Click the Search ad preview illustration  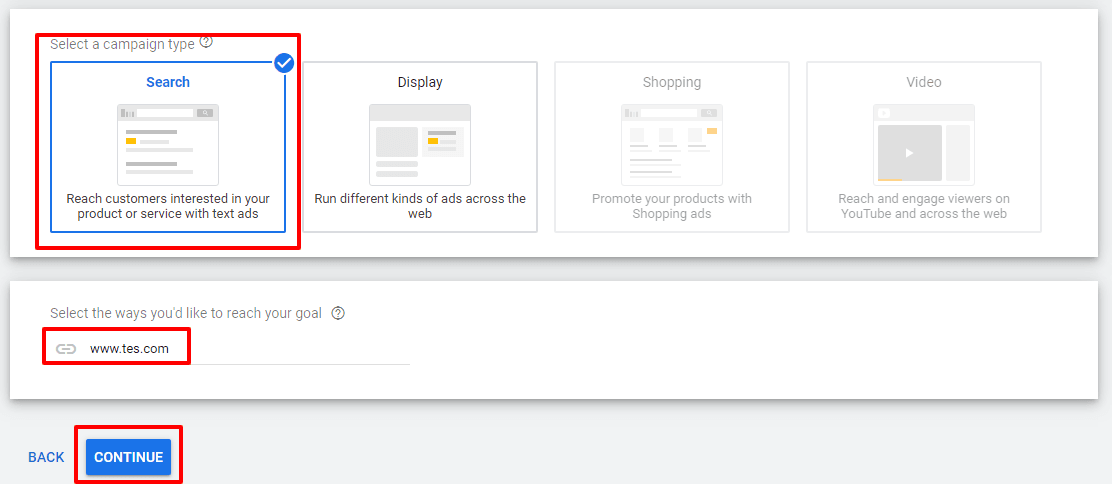pyautogui.click(x=168, y=144)
